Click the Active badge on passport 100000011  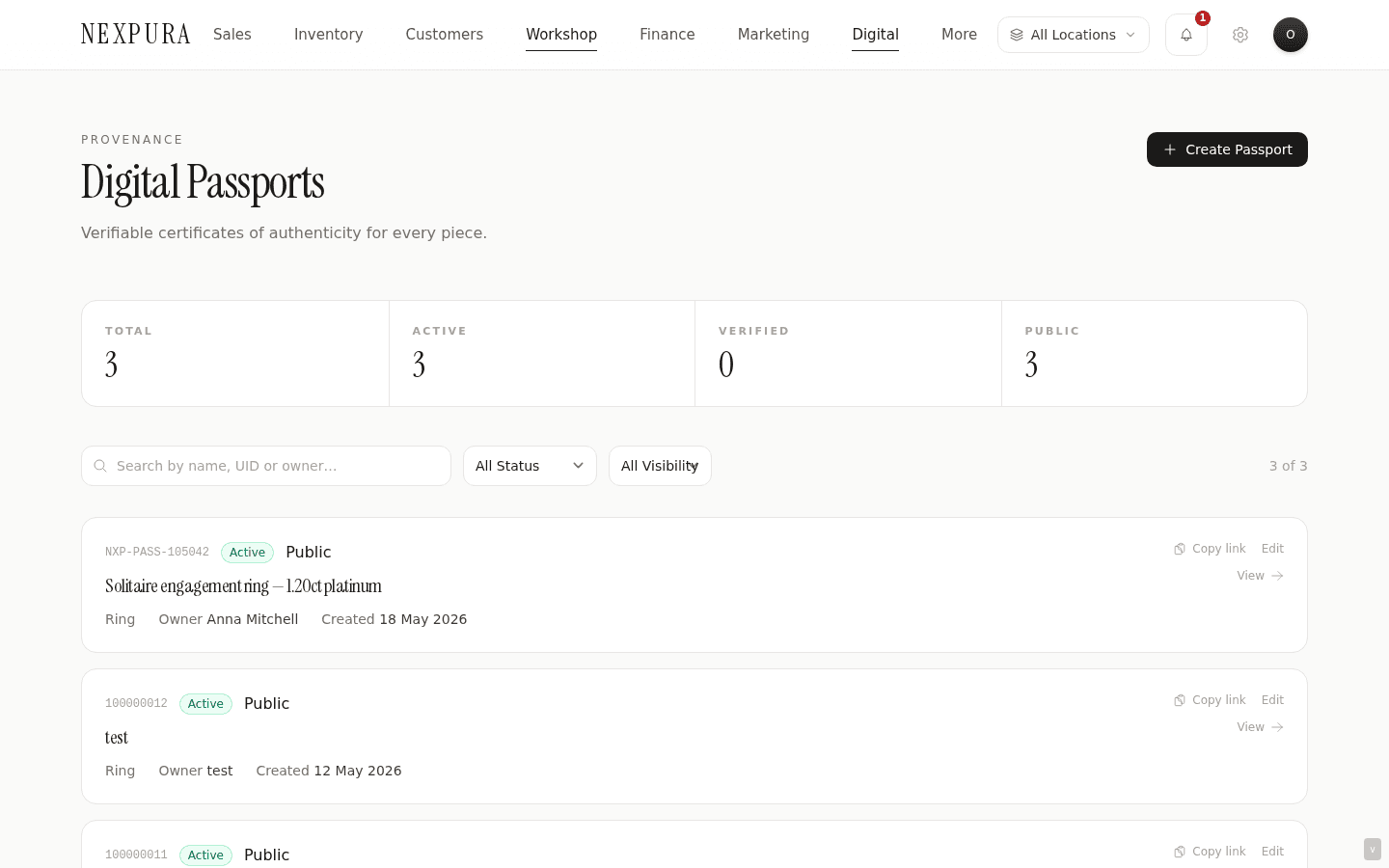click(205, 855)
